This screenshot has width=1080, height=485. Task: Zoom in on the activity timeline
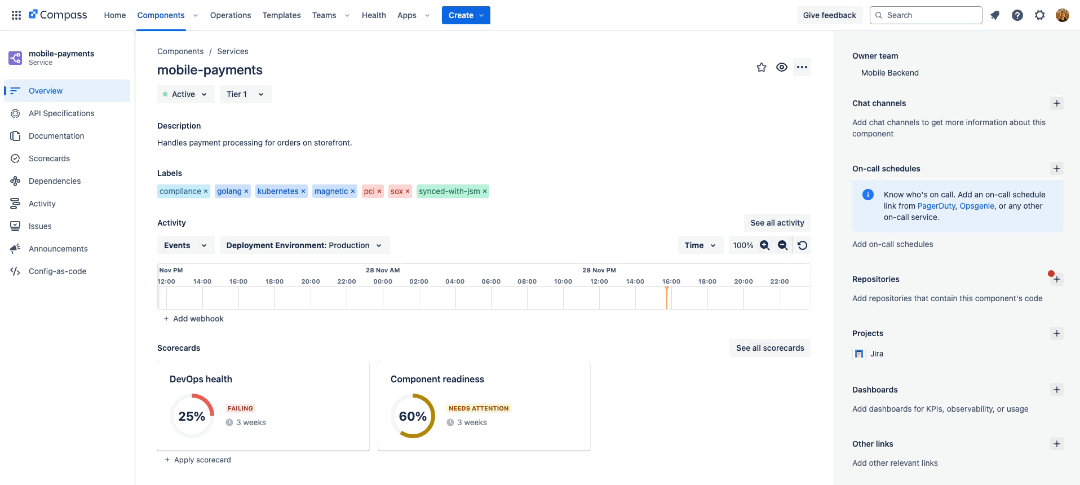tap(765, 245)
